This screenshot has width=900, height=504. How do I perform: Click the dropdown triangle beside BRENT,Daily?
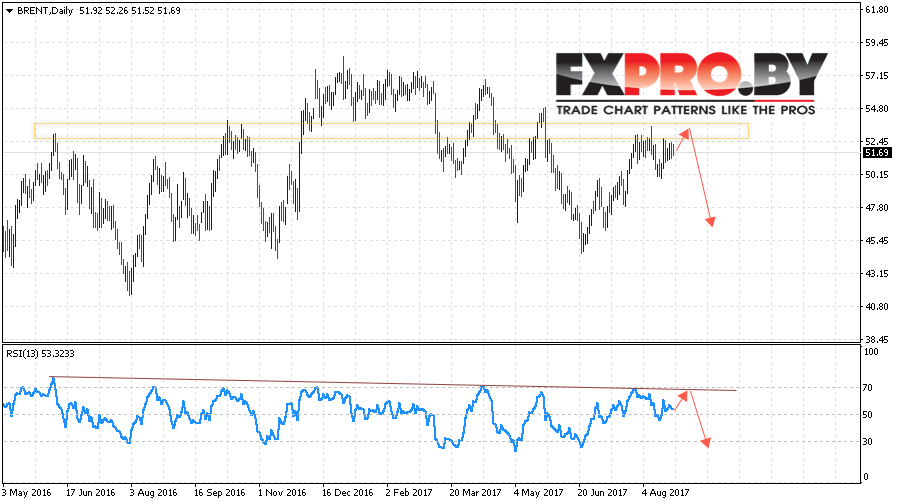tap(9, 10)
